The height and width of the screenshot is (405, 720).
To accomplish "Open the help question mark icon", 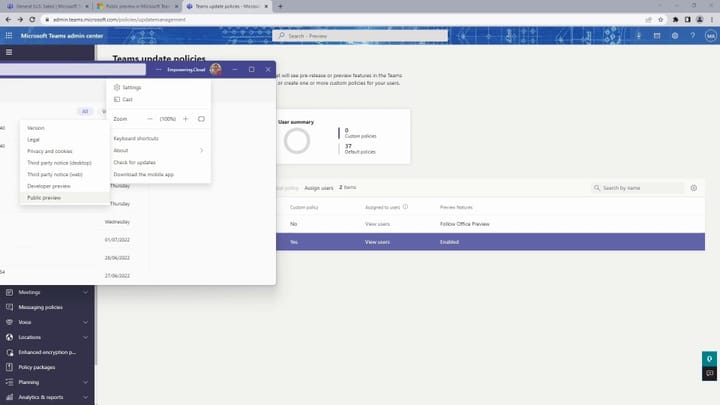I will pos(692,36).
